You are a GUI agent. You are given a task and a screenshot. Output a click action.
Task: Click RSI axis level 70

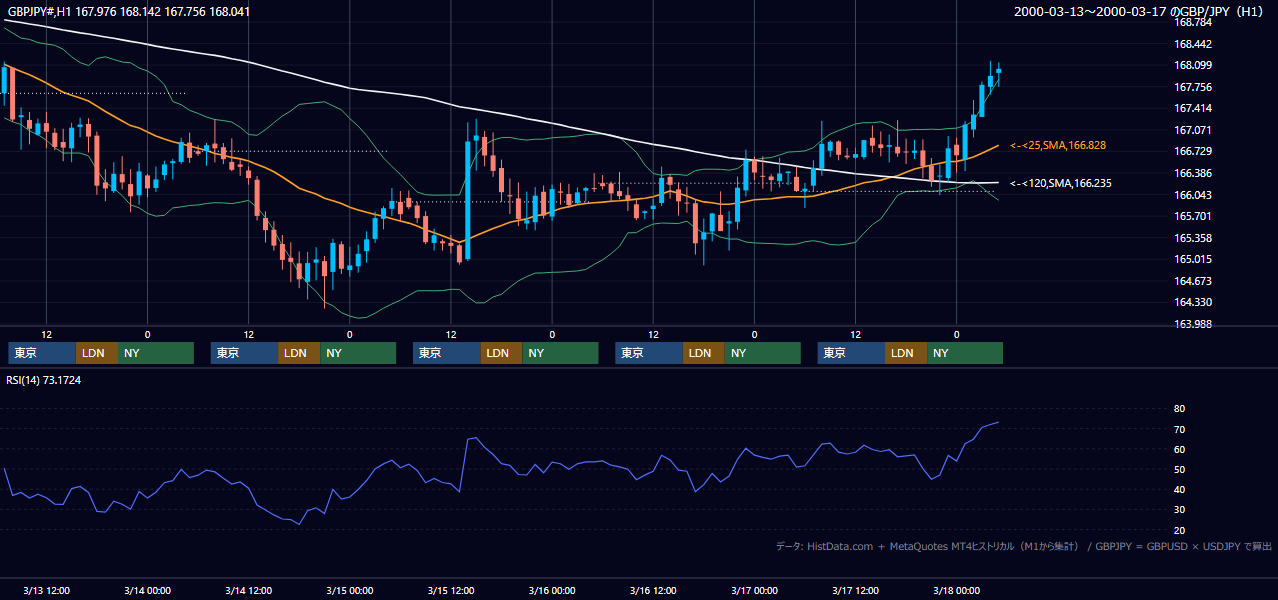[1180, 430]
